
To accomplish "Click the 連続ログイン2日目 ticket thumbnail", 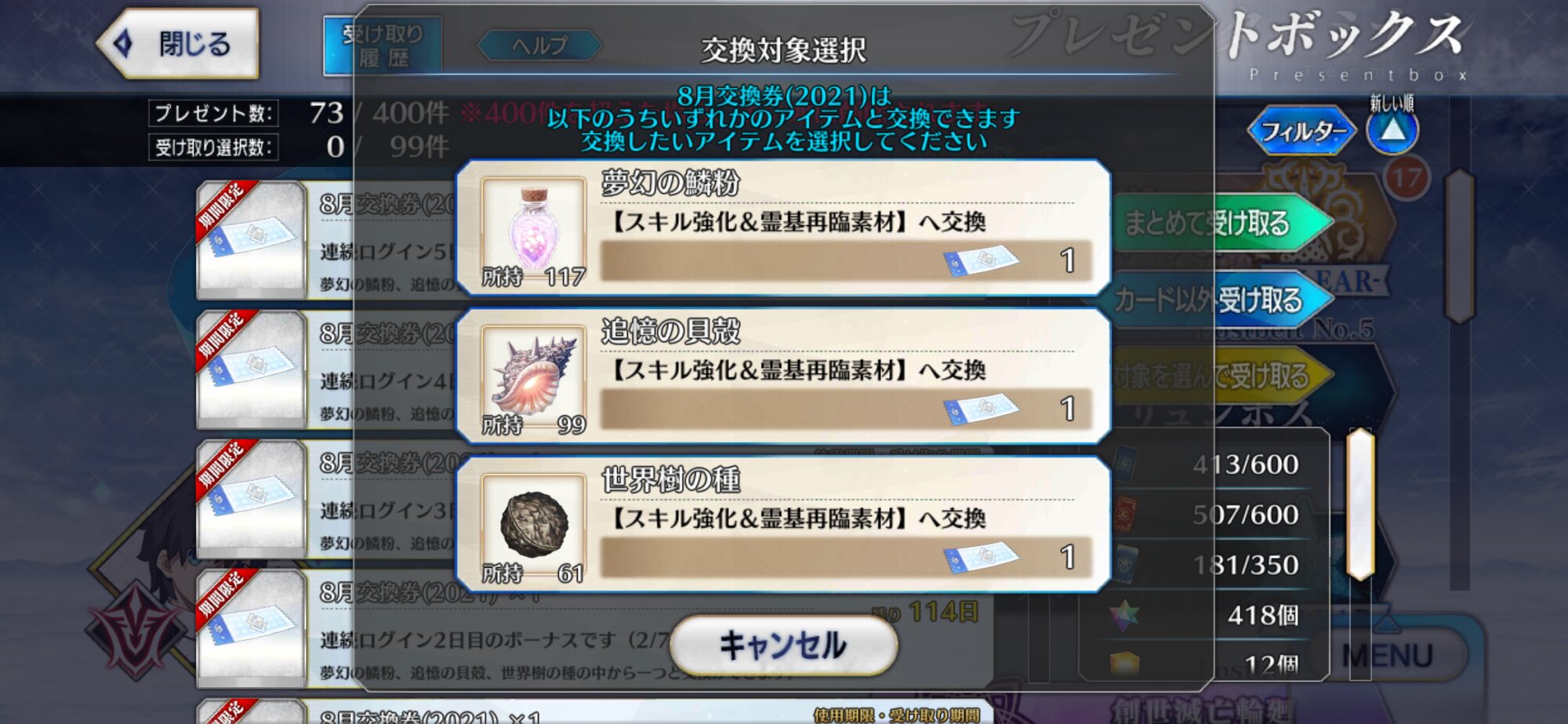I will [x=251, y=628].
